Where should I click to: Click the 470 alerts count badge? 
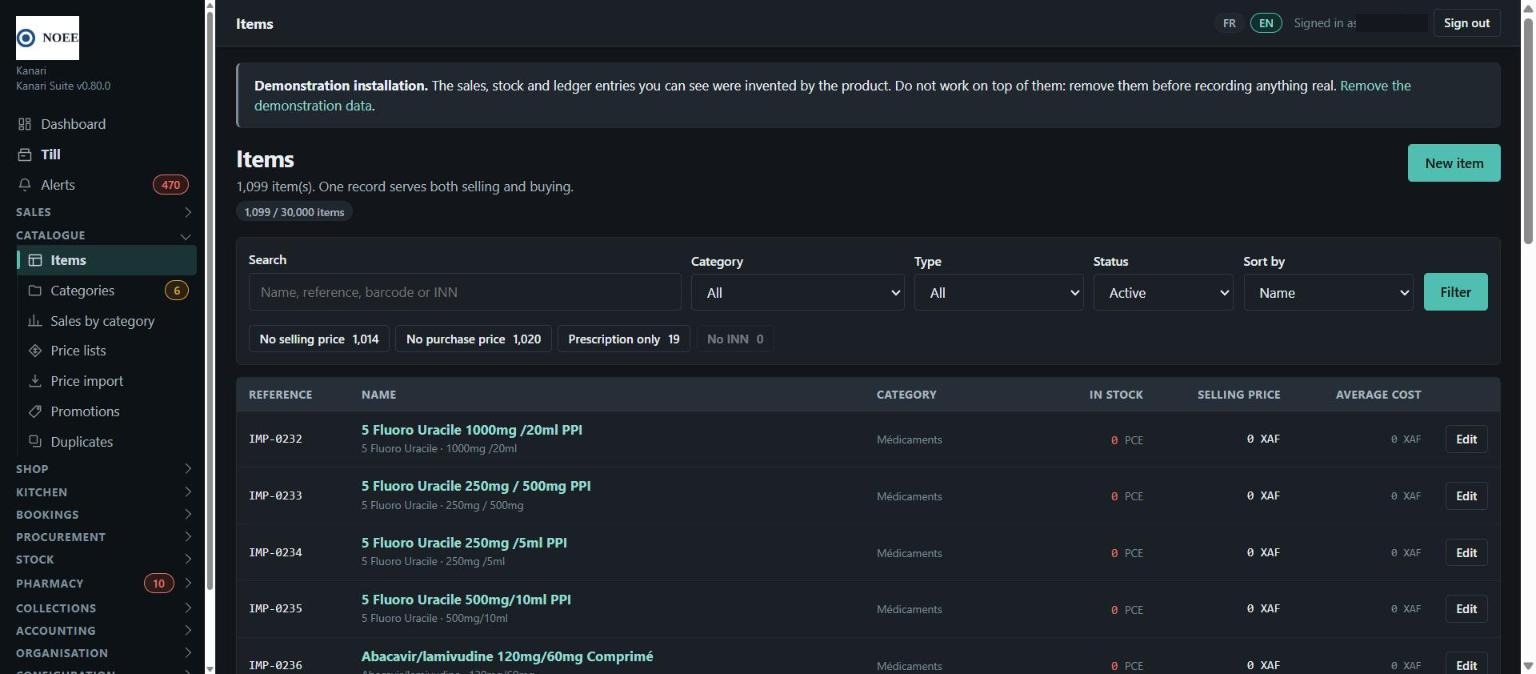(171, 185)
